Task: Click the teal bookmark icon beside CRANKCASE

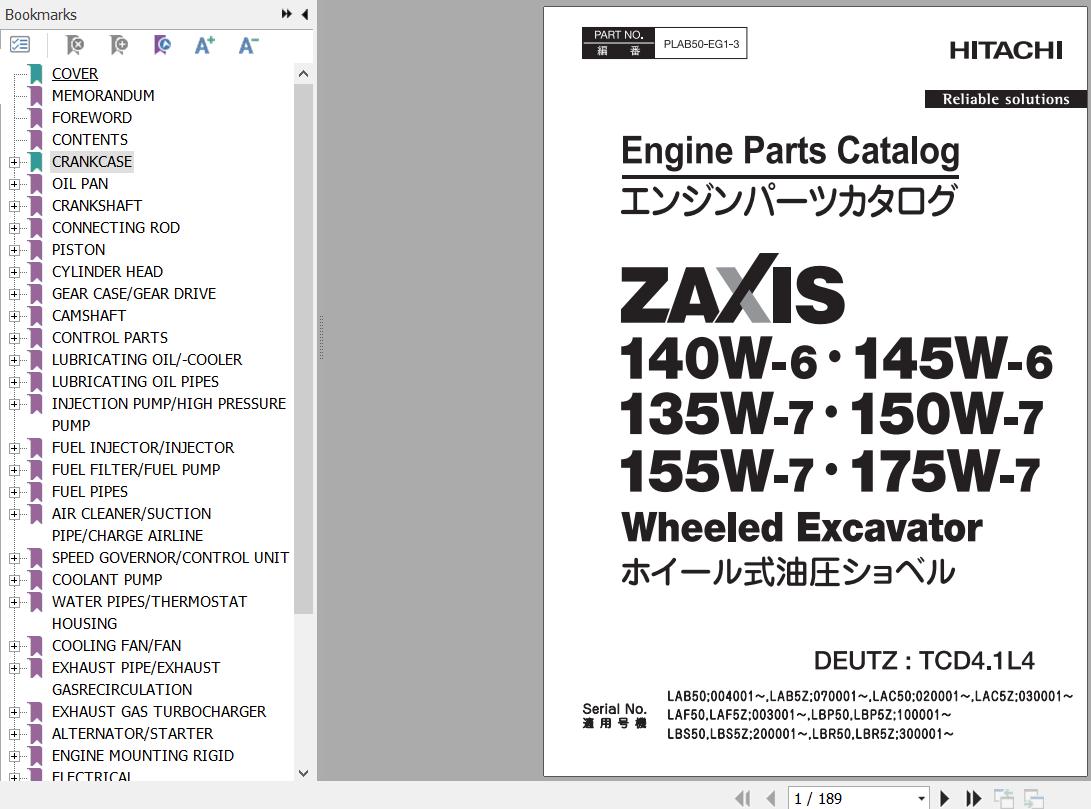Action: [x=36, y=162]
